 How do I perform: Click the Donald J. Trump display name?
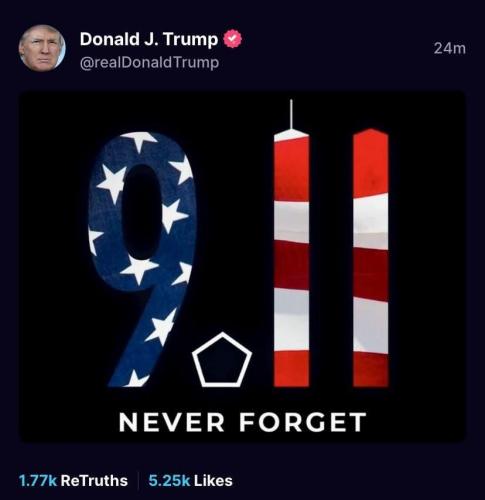pos(149,39)
